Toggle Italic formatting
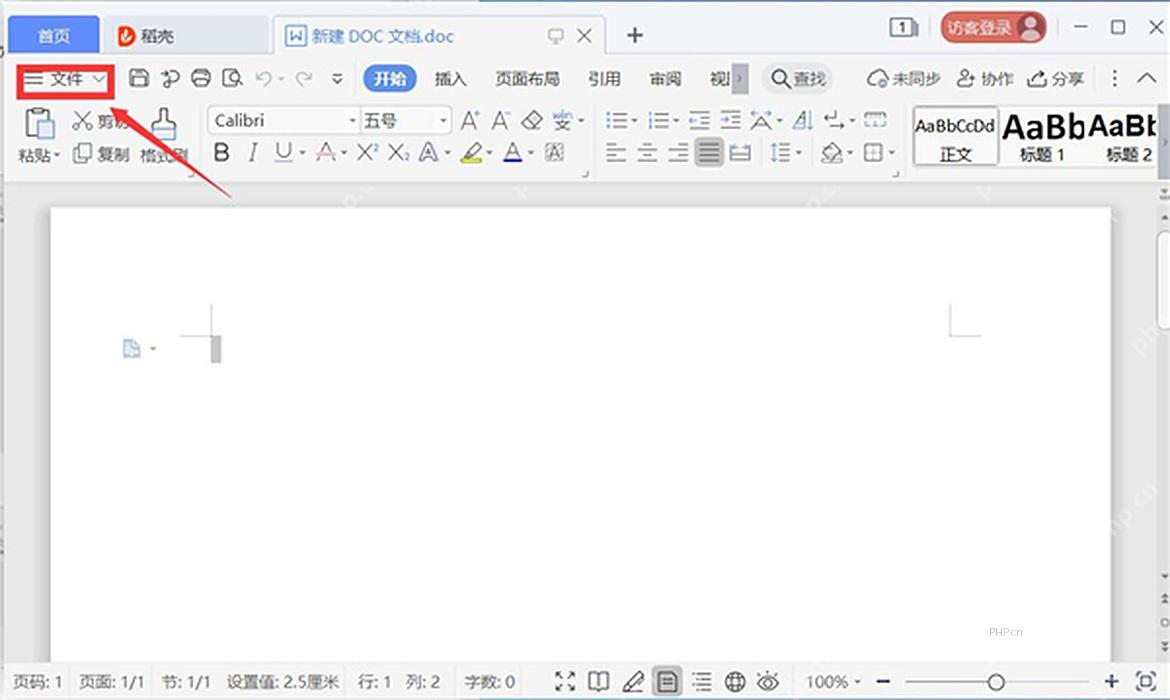 tap(253, 153)
